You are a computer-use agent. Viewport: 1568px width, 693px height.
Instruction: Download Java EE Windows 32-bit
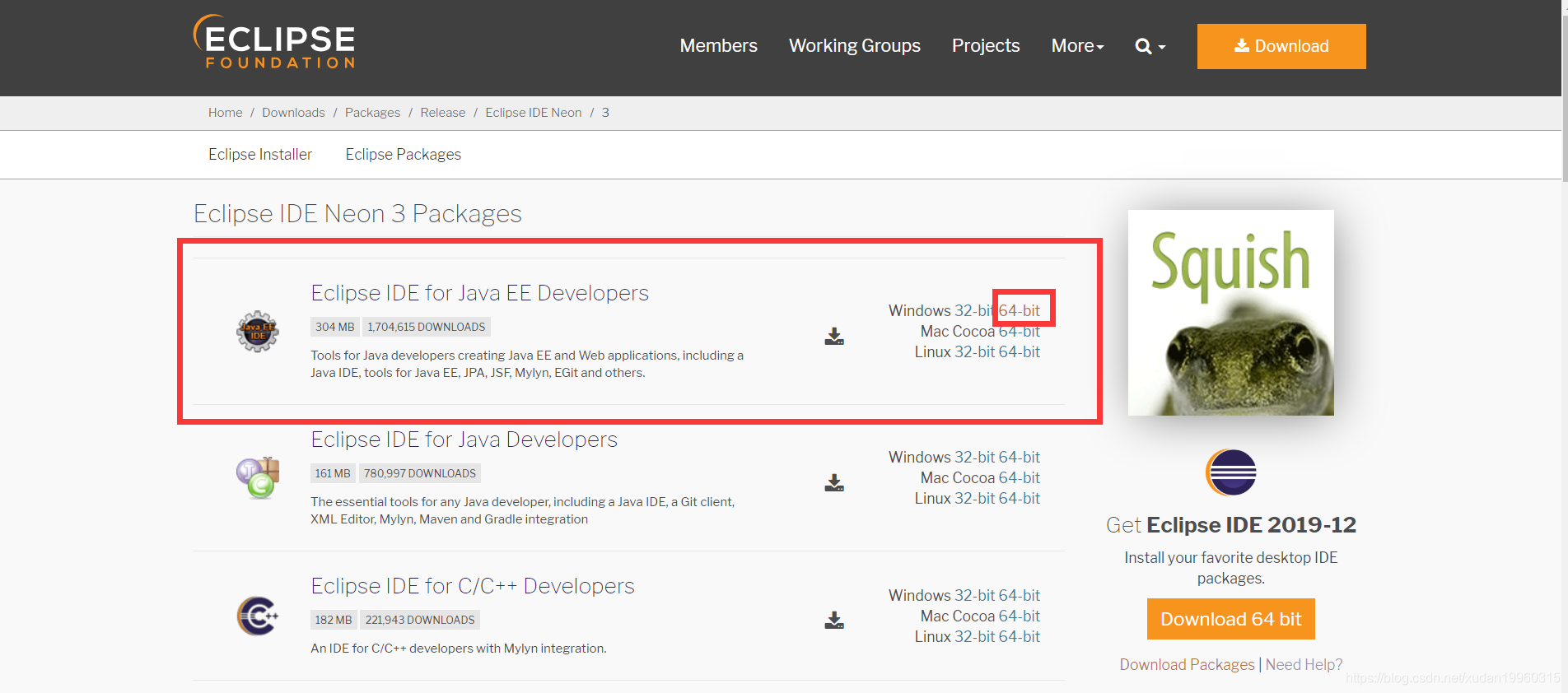[x=975, y=310]
